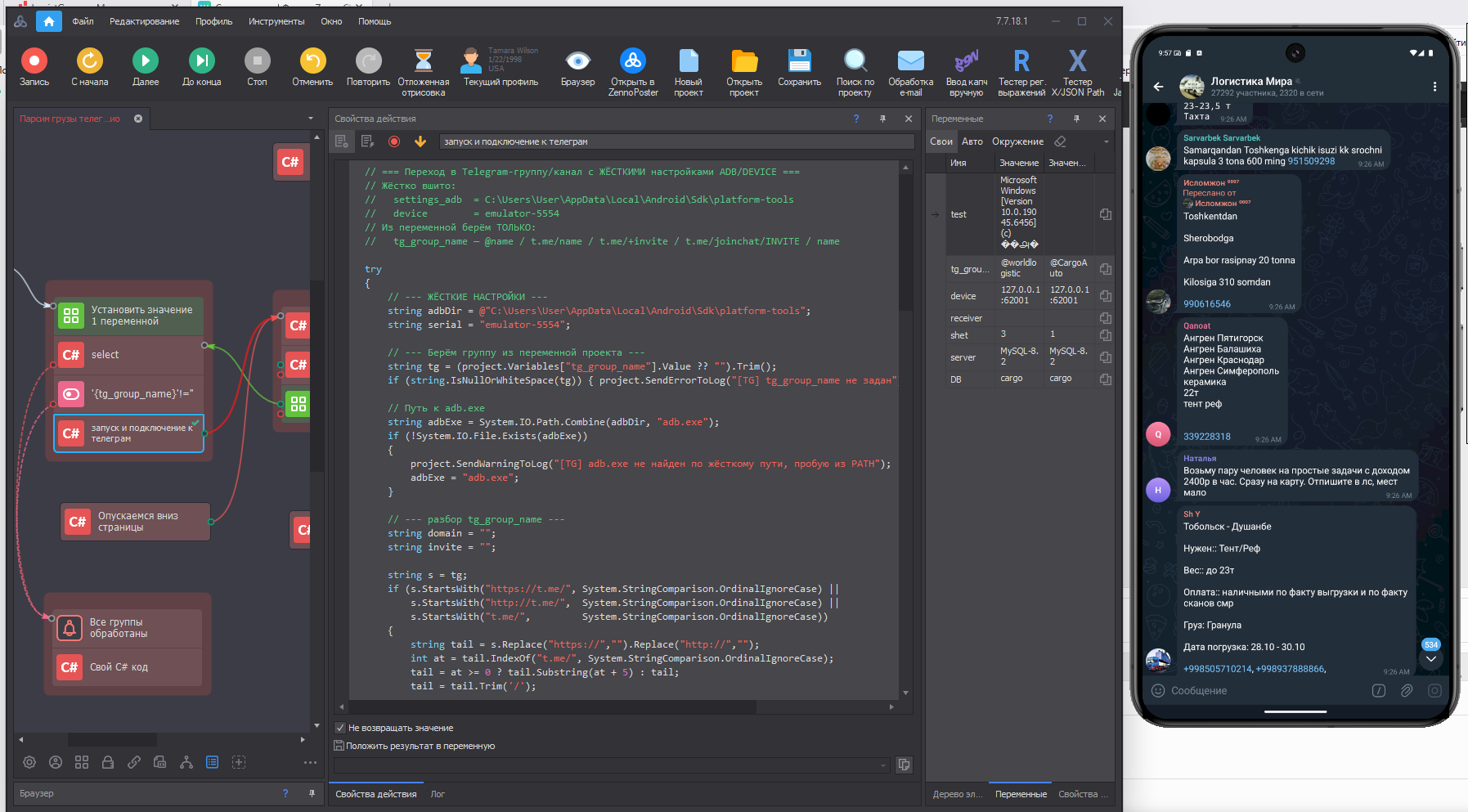This screenshot has width=1468, height=812.
Task: Expand the variables tab overflow dropdown arrow
Action: 1106,141
